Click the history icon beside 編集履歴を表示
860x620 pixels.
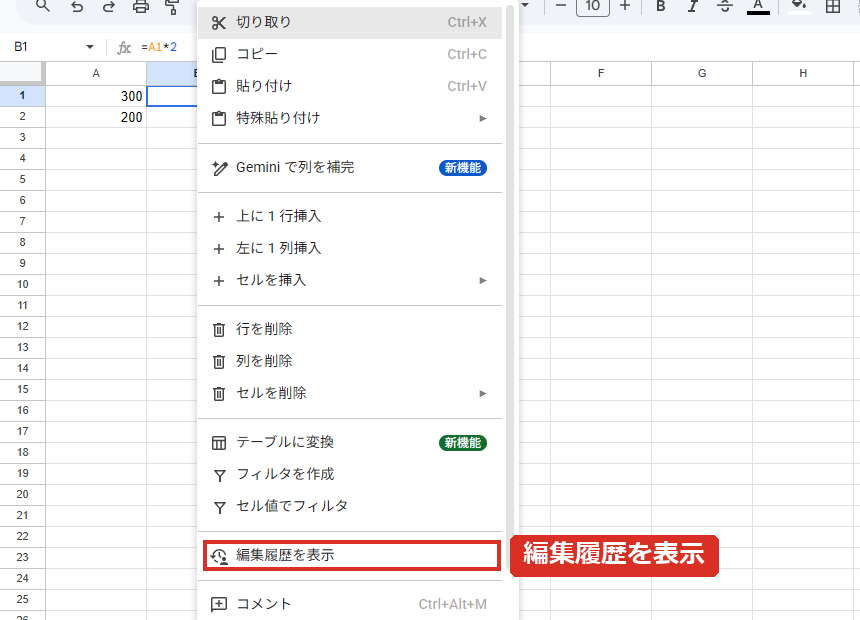[x=219, y=556]
